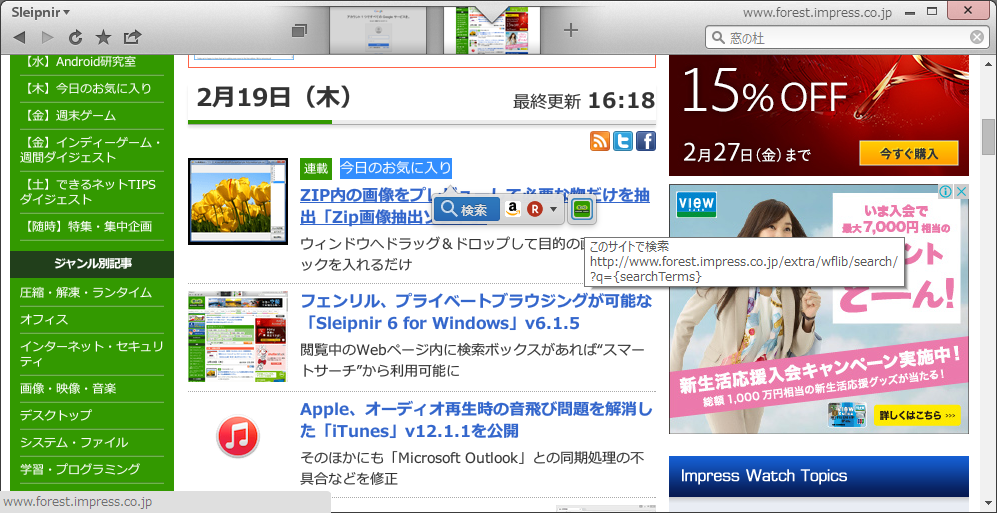This screenshot has height=513, width=997.
Task: Open インディーゲーム・週間ダイジェスト sidebar link
Action: [x=90, y=149]
